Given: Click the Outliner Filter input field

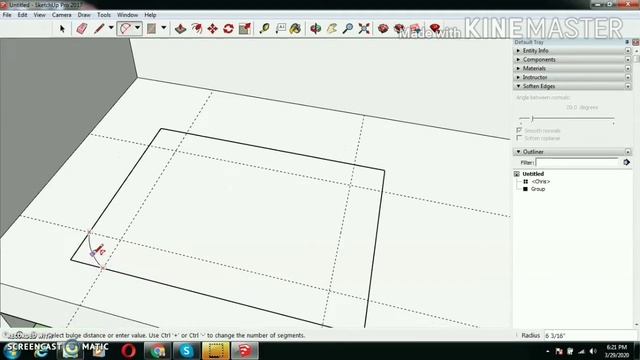Looking at the screenshot, I should coord(577,162).
